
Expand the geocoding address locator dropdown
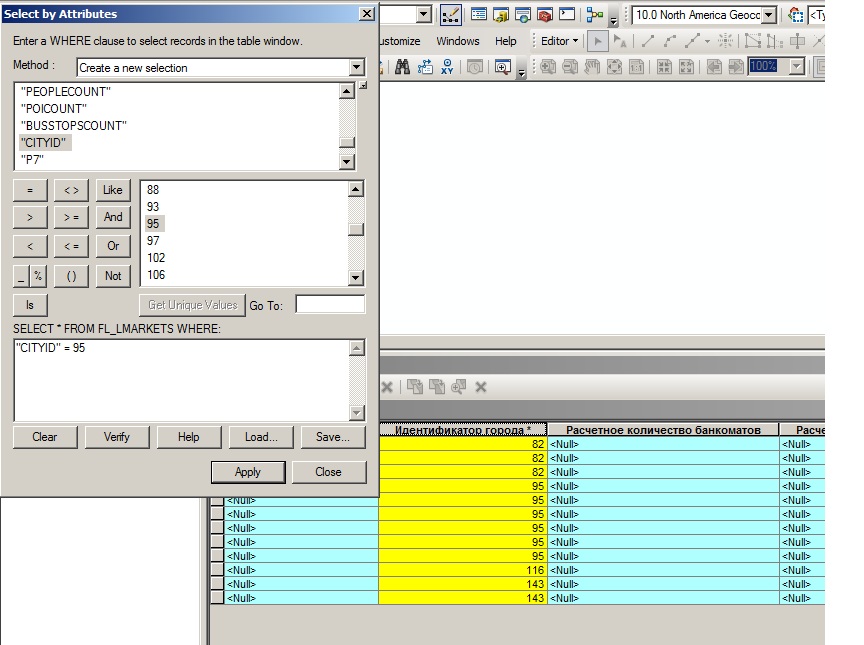[x=768, y=15]
